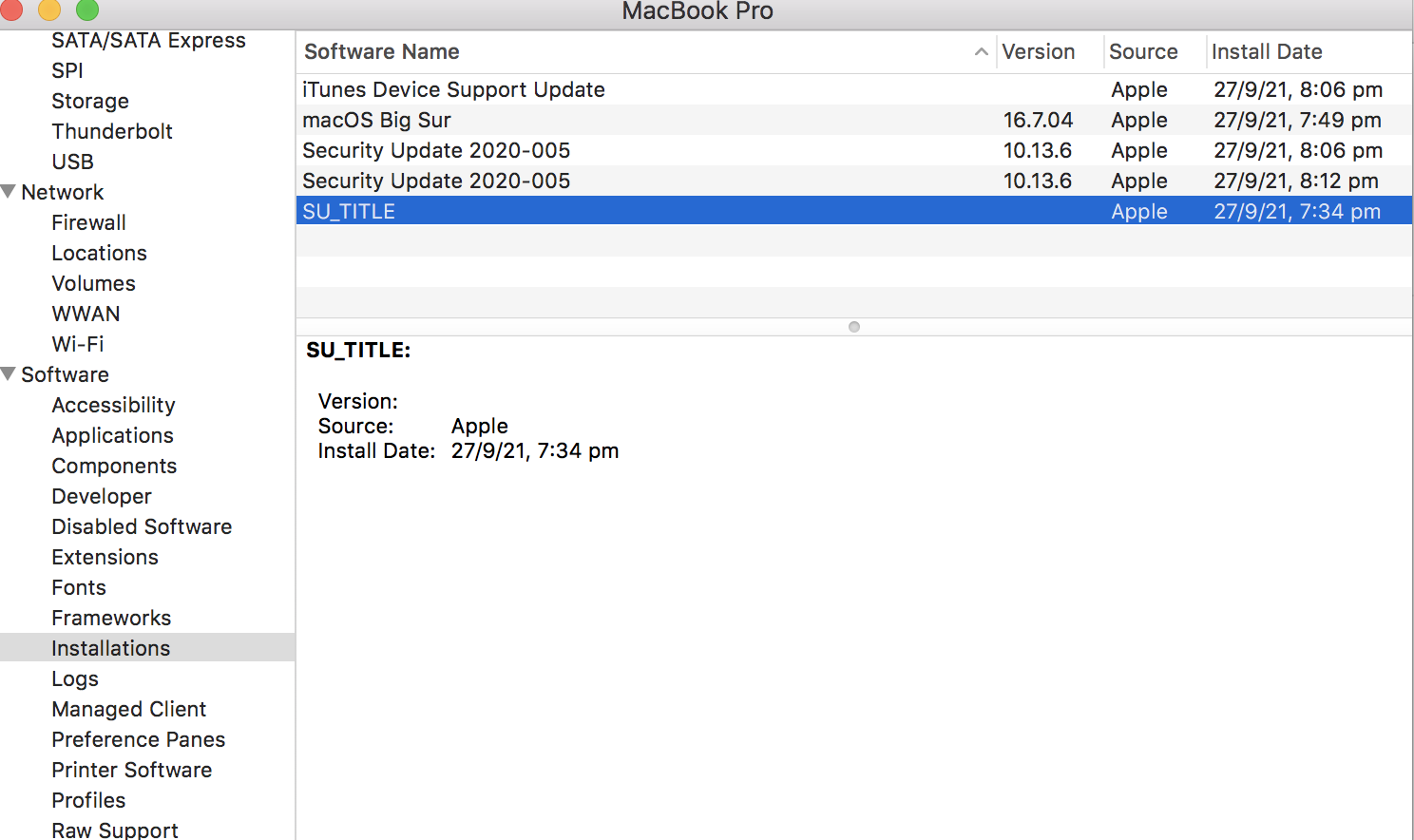The image size is (1414, 840).
Task: Open Extensions under Software
Action: (105, 557)
